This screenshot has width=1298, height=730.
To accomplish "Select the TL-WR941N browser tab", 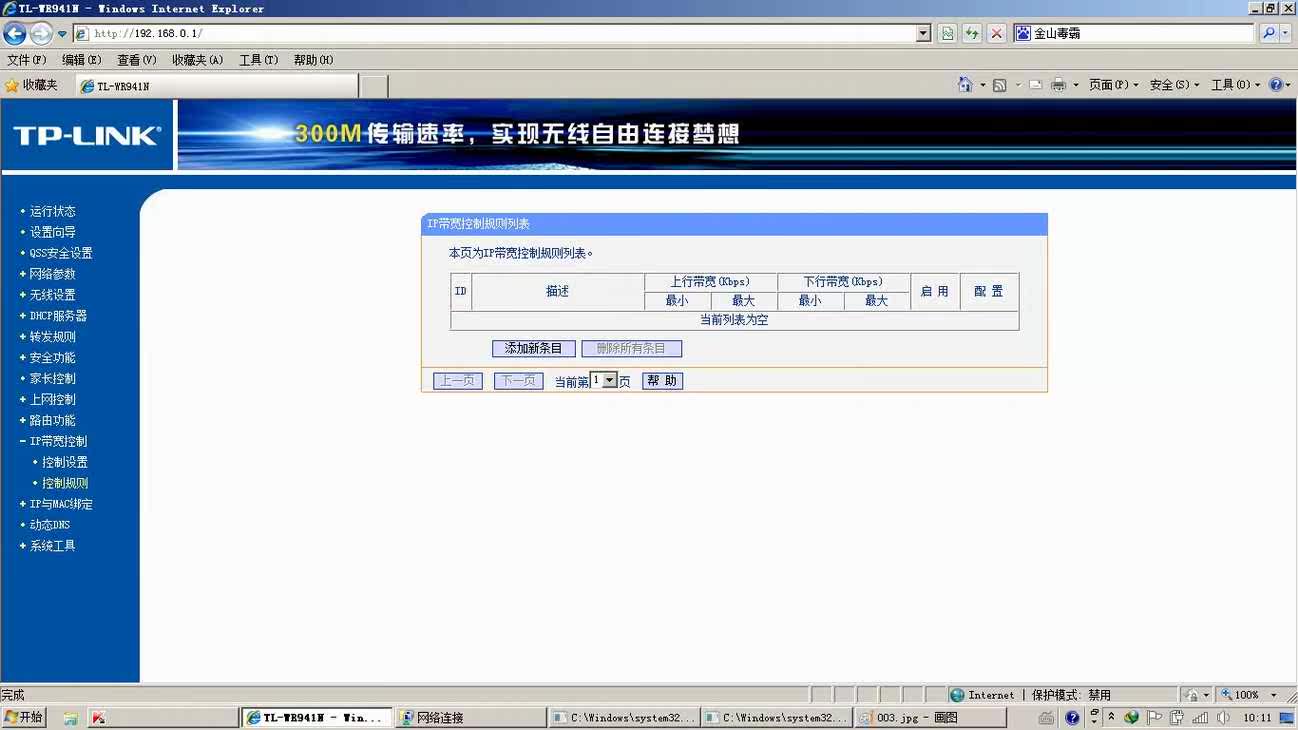I will point(215,86).
